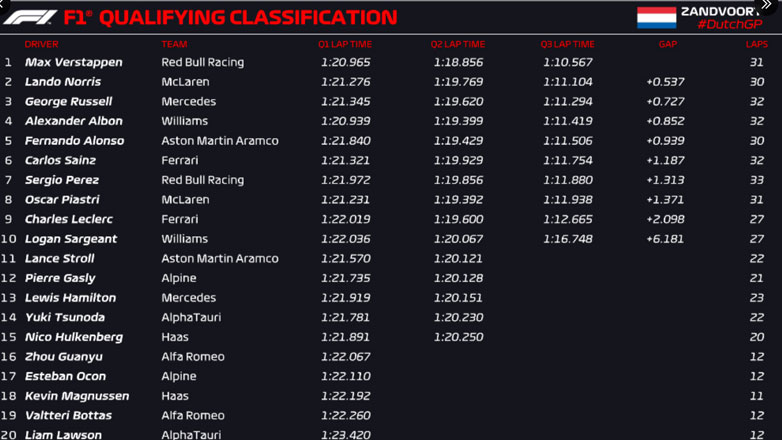Click the TEAM column header
782x440 pixels.
(x=174, y=44)
